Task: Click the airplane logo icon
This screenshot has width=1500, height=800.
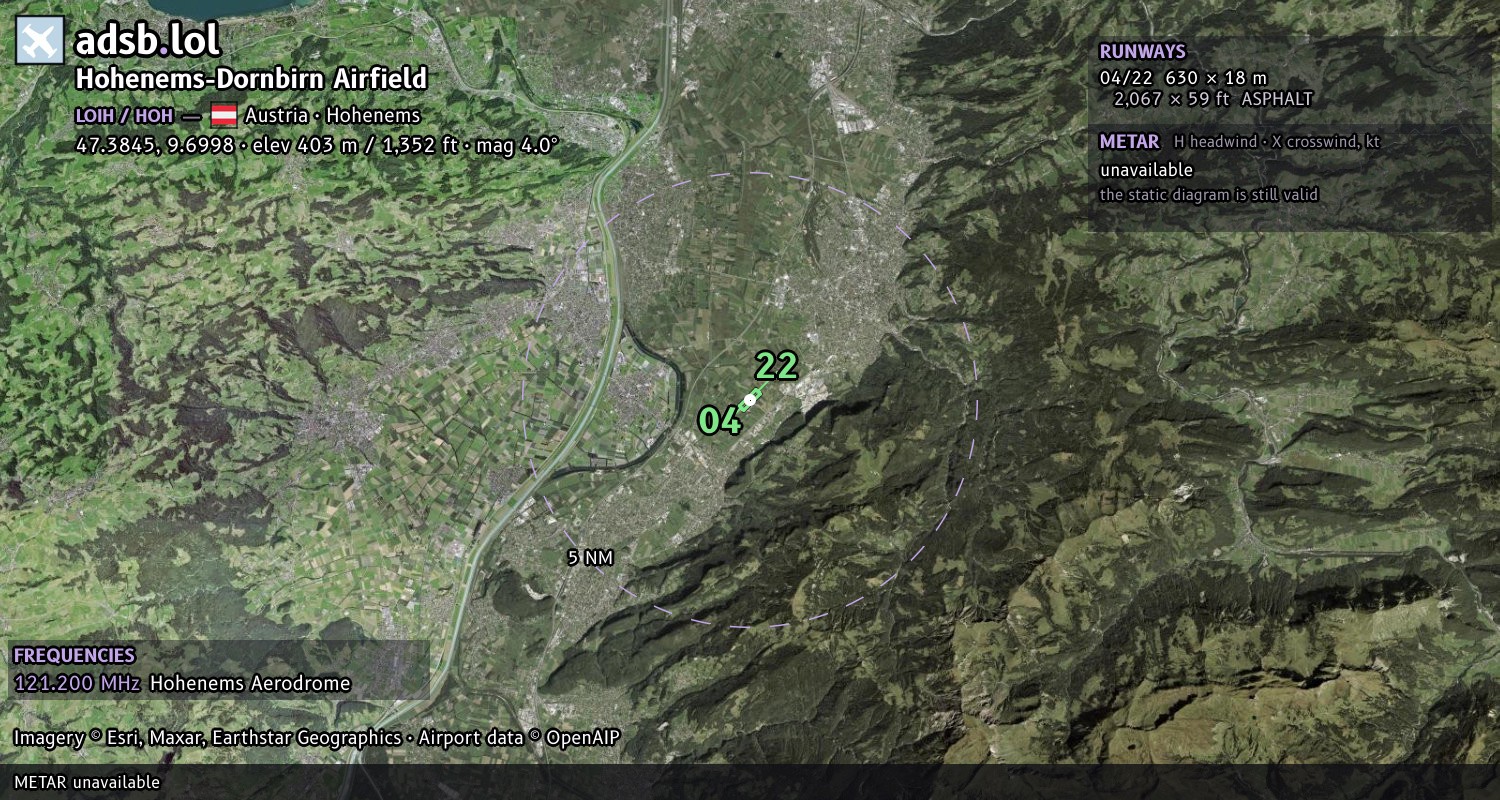Action: [x=40, y=40]
